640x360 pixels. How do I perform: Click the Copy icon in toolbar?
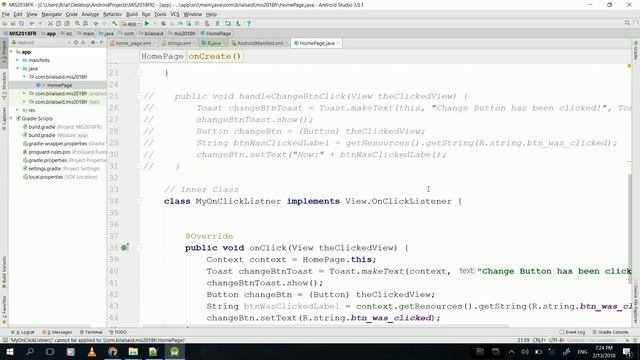click(x=58, y=24)
